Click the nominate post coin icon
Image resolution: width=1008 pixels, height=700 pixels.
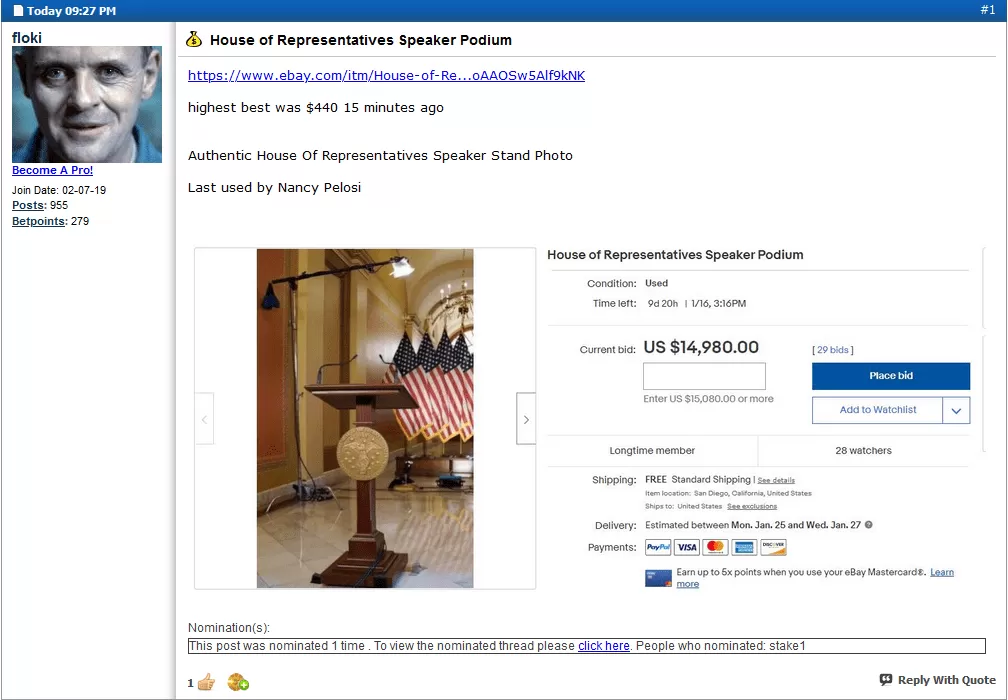click(238, 682)
